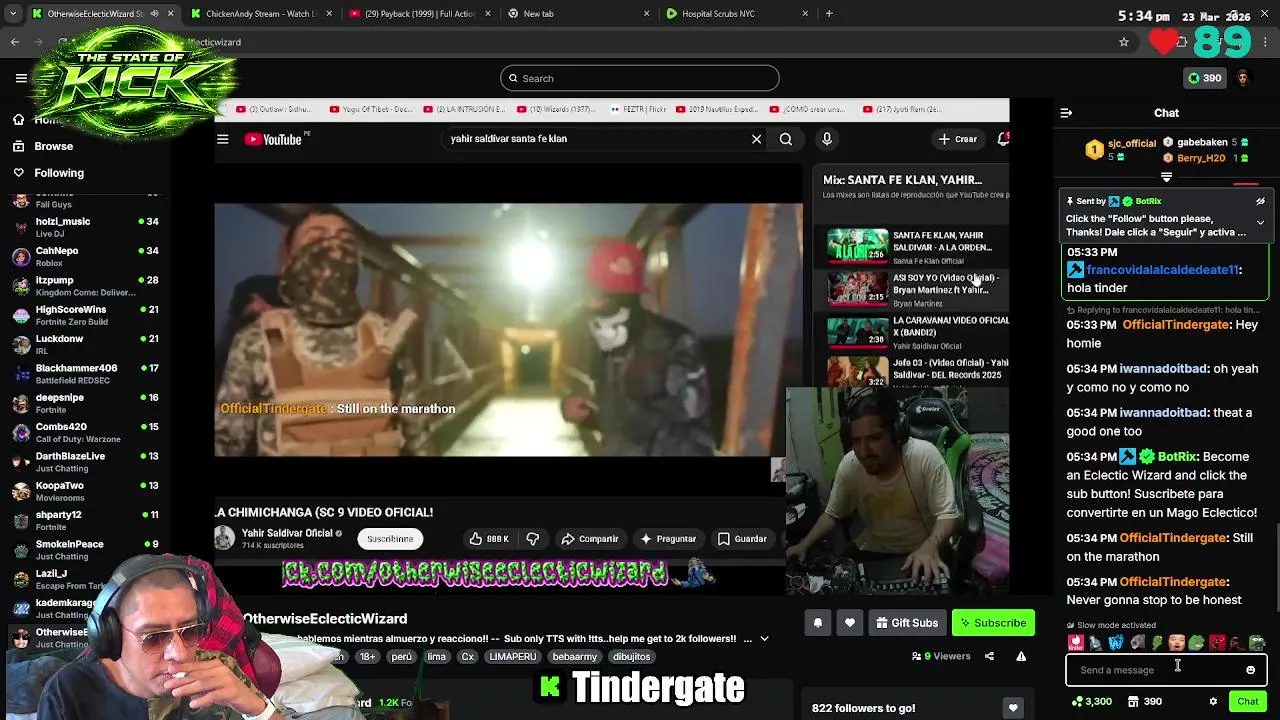Open the 390 points balance dropdown
Screen dimensions: 1280x720
tap(1204, 78)
